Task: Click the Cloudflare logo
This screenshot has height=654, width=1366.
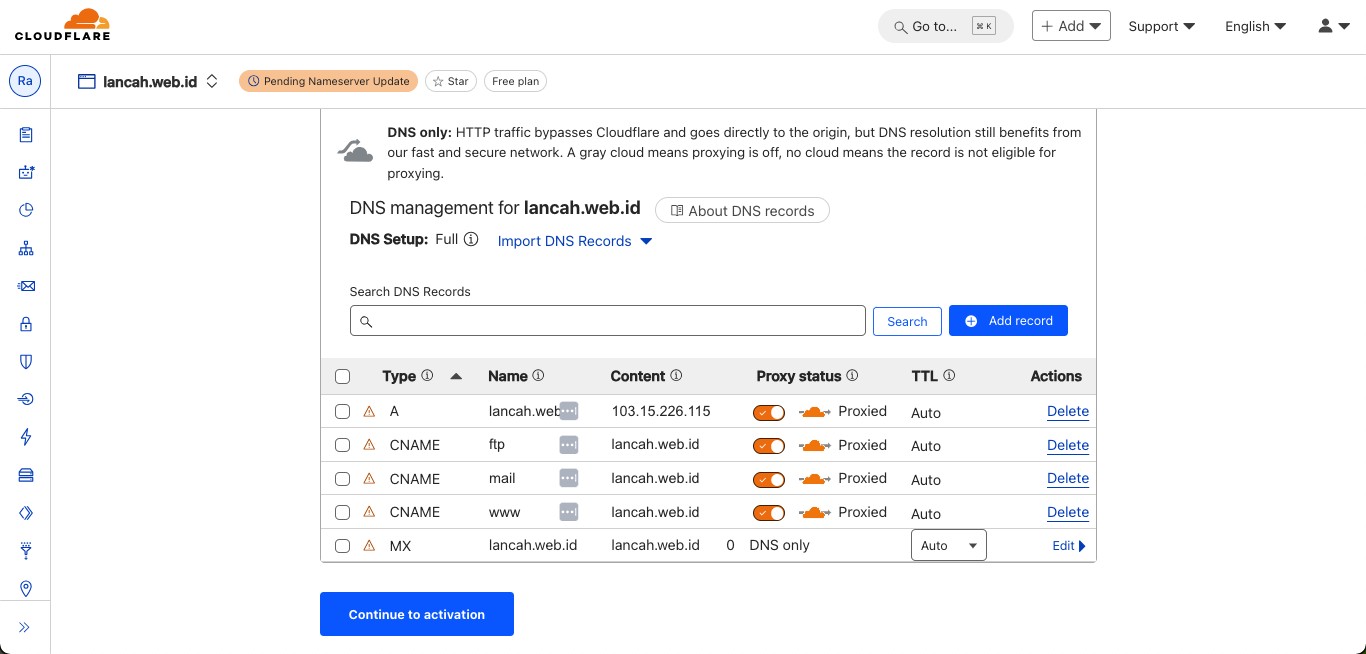Action: tap(62, 26)
